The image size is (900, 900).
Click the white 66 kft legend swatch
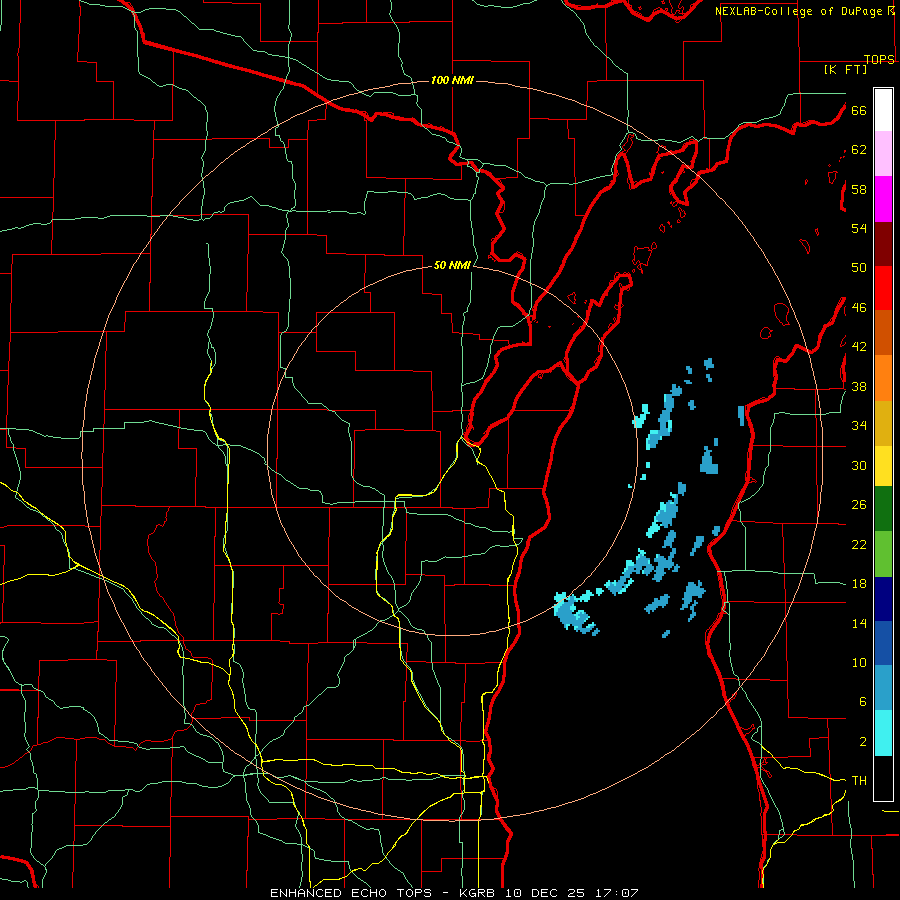(883, 110)
